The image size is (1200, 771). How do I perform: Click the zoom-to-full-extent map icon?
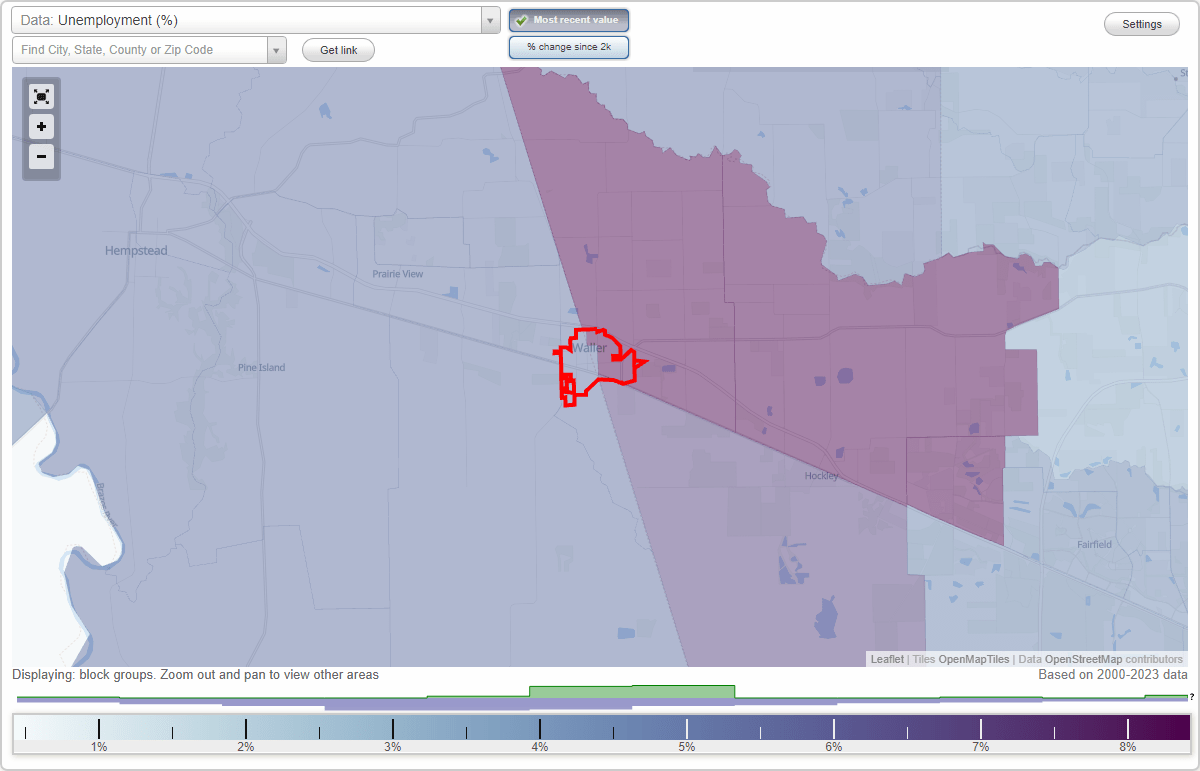[x=41, y=96]
